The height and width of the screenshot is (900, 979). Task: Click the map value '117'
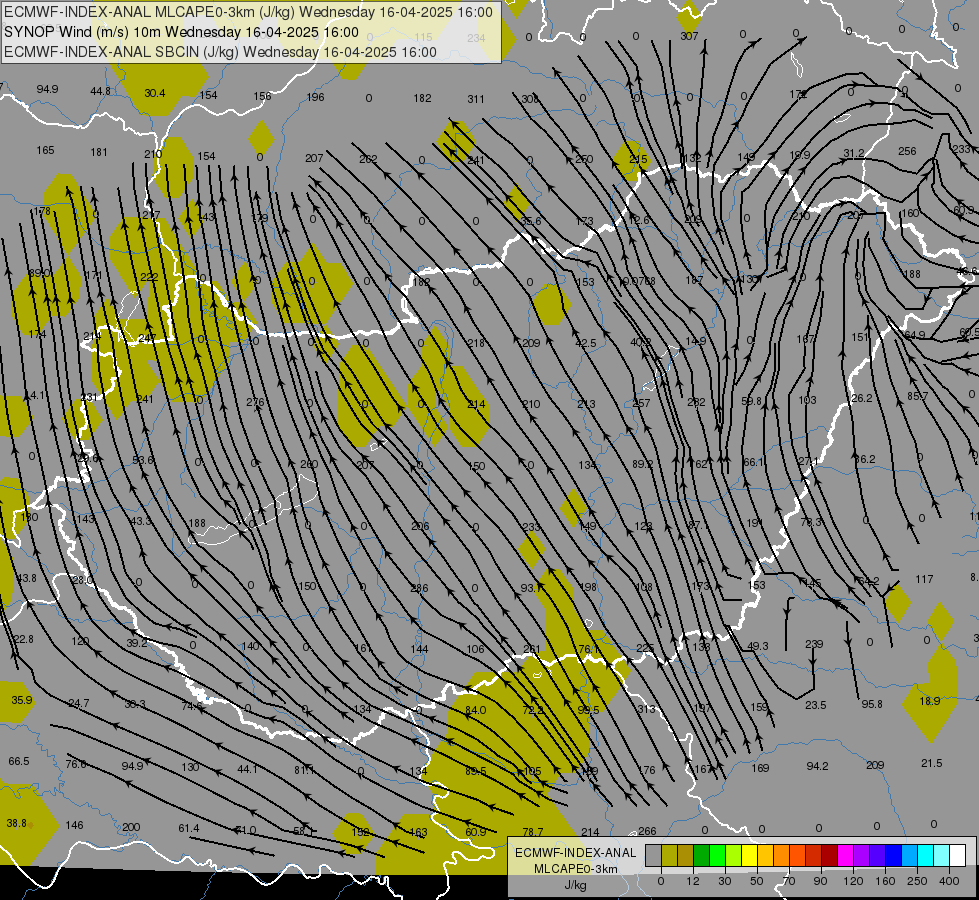tap(925, 579)
